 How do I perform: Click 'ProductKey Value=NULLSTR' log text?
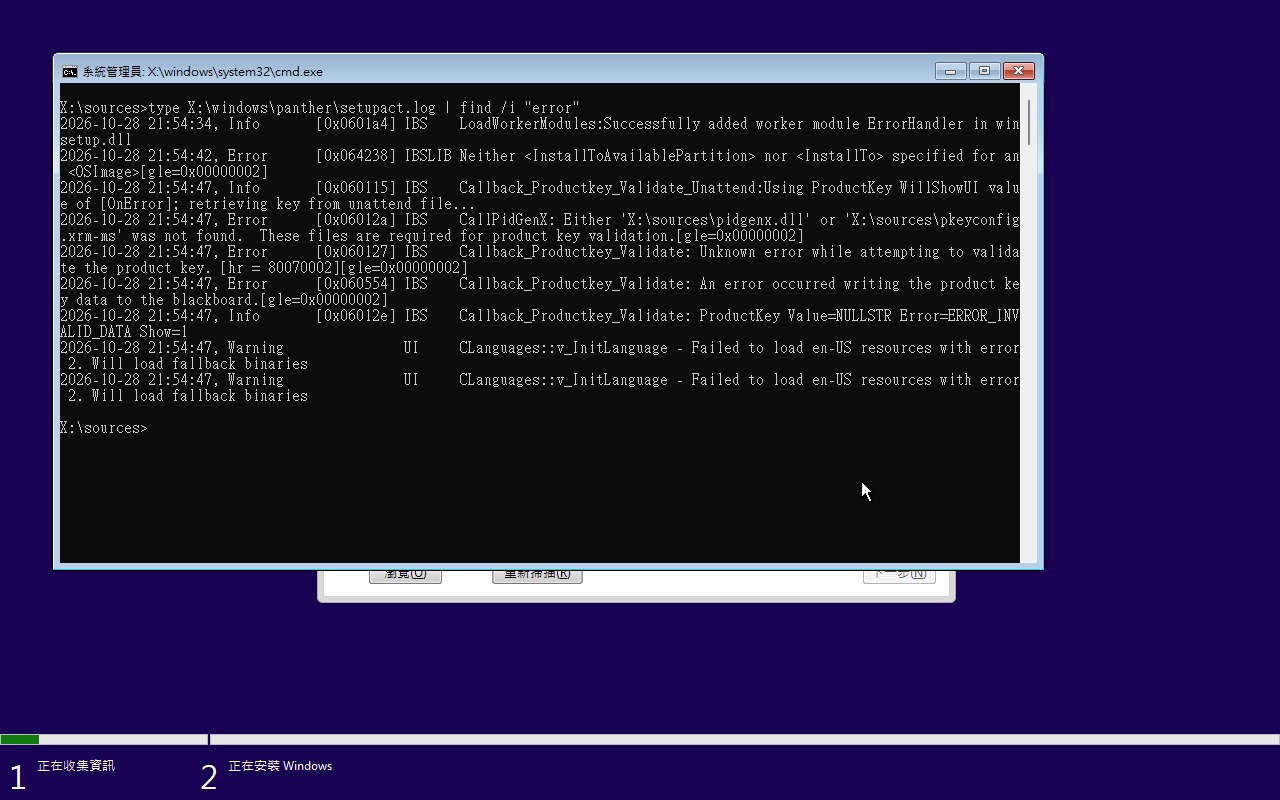tap(795, 316)
